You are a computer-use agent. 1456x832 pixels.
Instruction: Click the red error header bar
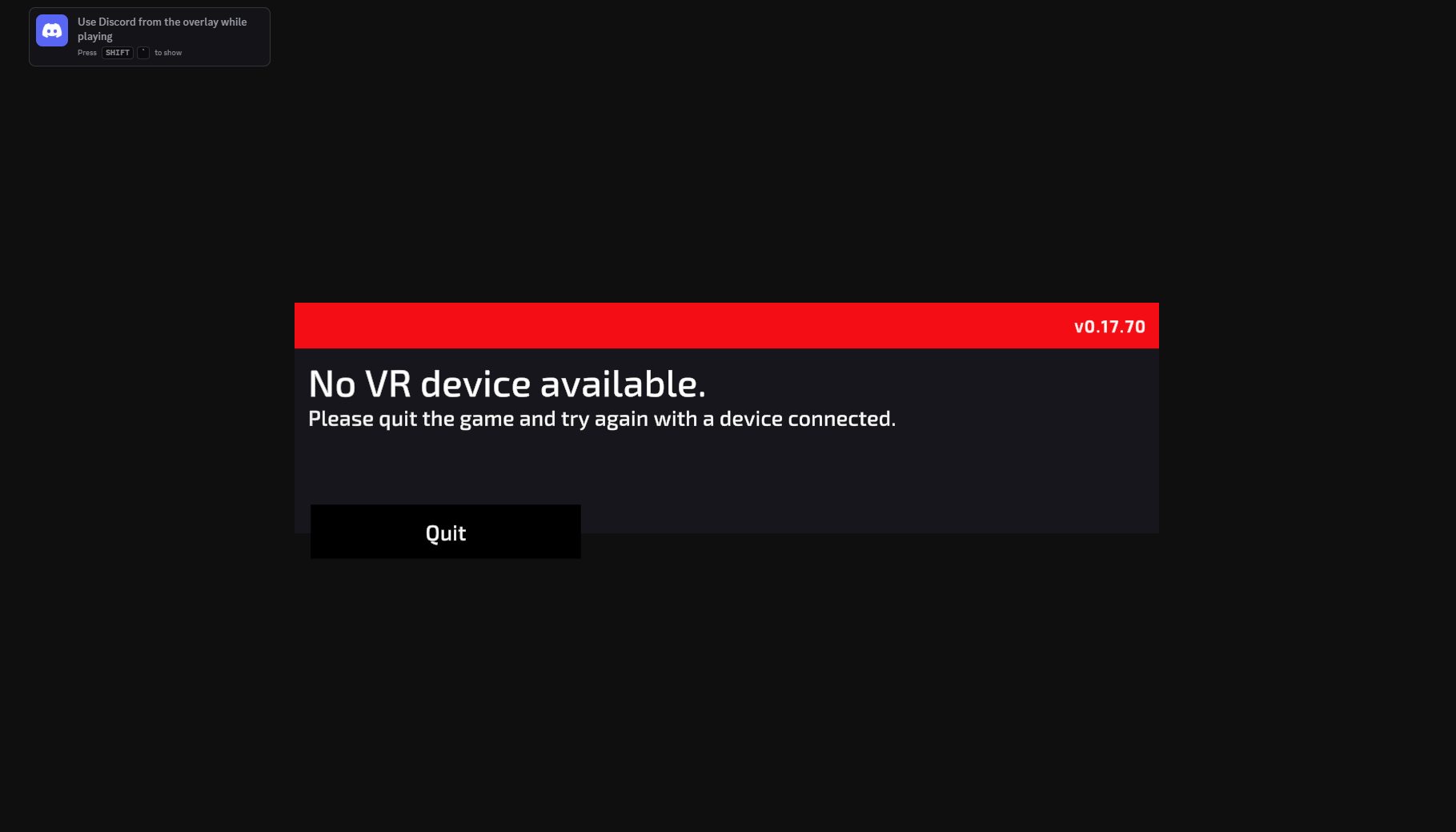727,326
